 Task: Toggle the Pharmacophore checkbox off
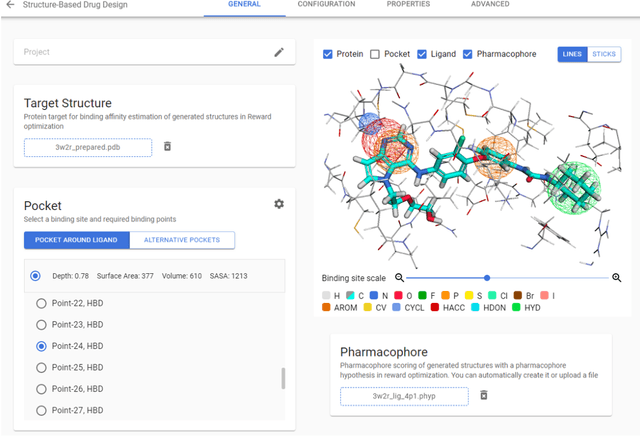(x=469, y=54)
